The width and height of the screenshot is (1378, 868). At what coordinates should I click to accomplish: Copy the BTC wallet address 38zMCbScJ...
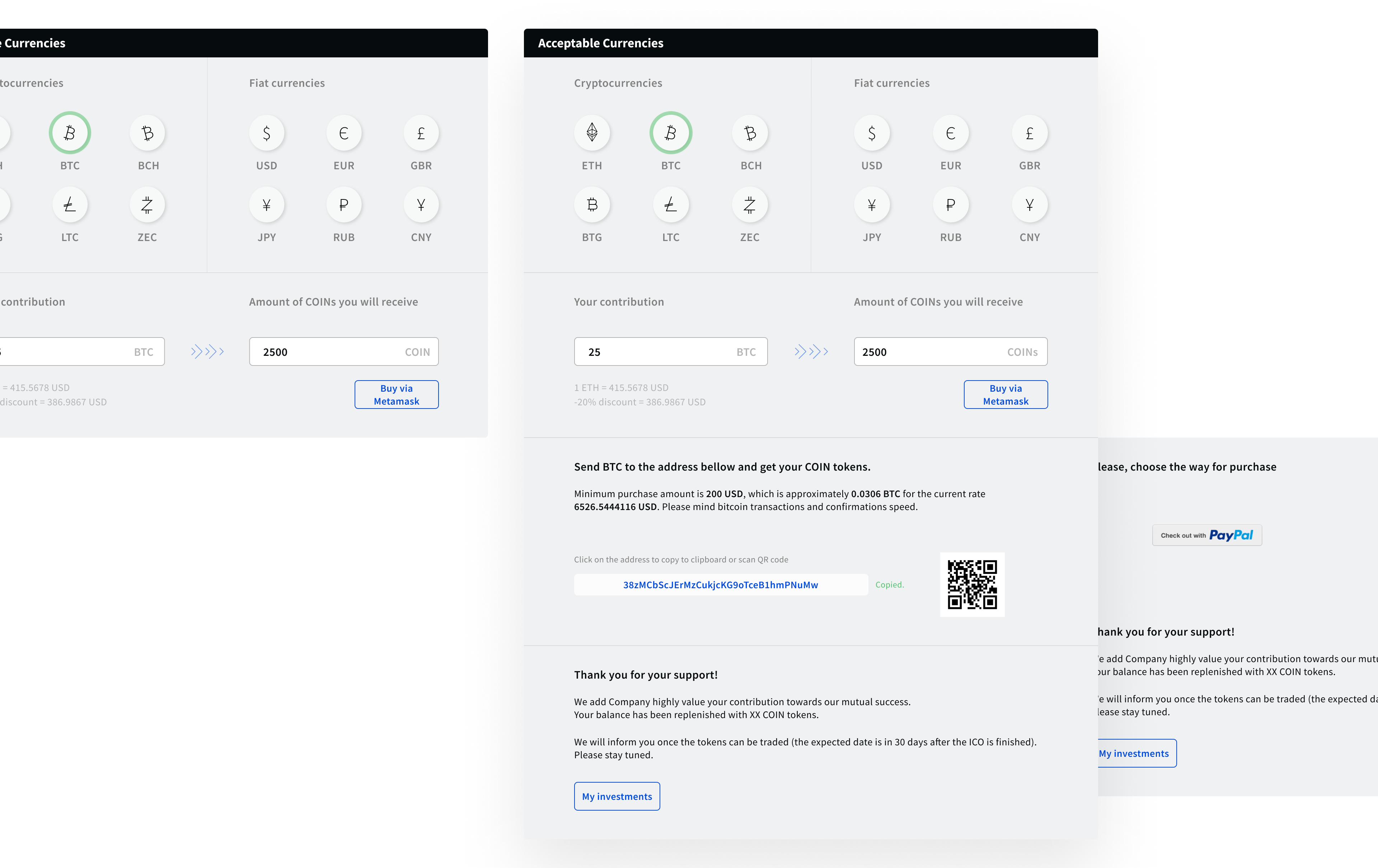tap(721, 584)
